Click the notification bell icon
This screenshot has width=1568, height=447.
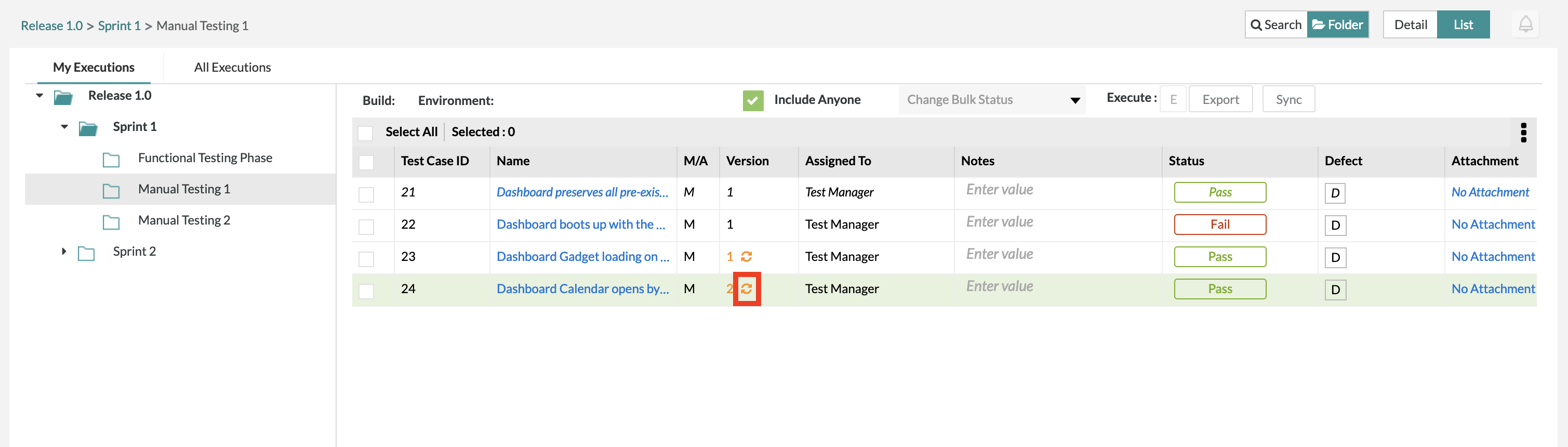pyautogui.click(x=1525, y=24)
